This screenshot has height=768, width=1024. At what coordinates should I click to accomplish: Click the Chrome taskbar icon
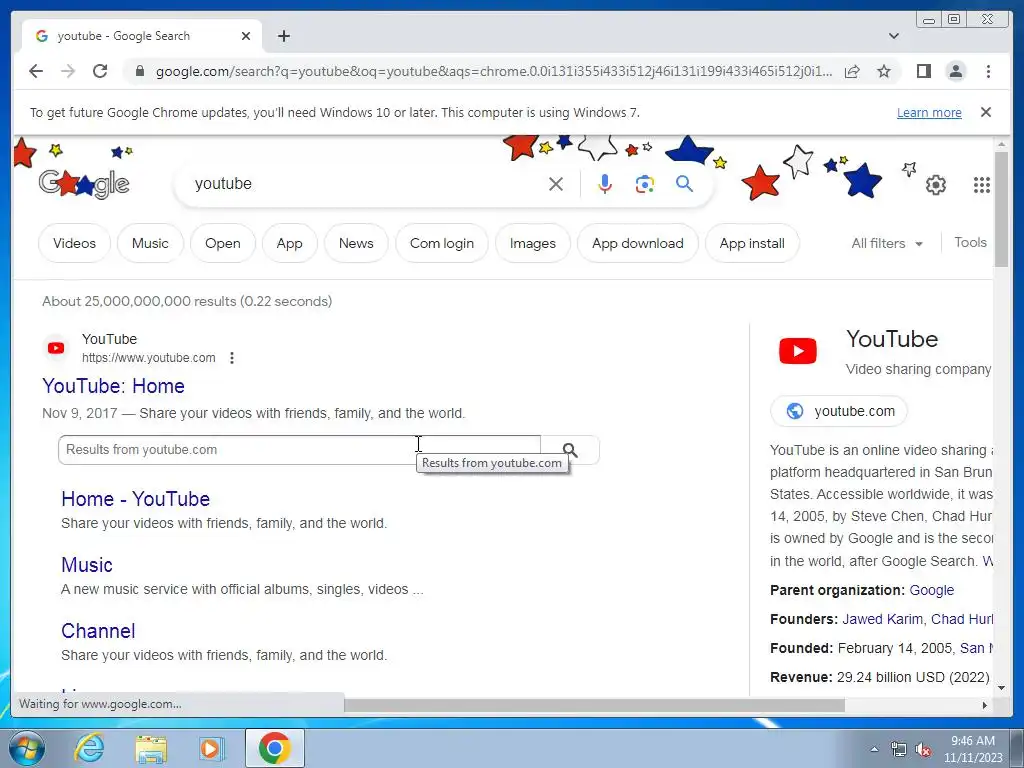[x=274, y=748]
